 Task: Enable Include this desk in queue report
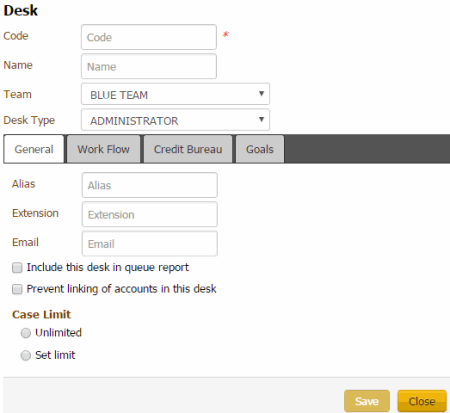[x=17, y=268]
